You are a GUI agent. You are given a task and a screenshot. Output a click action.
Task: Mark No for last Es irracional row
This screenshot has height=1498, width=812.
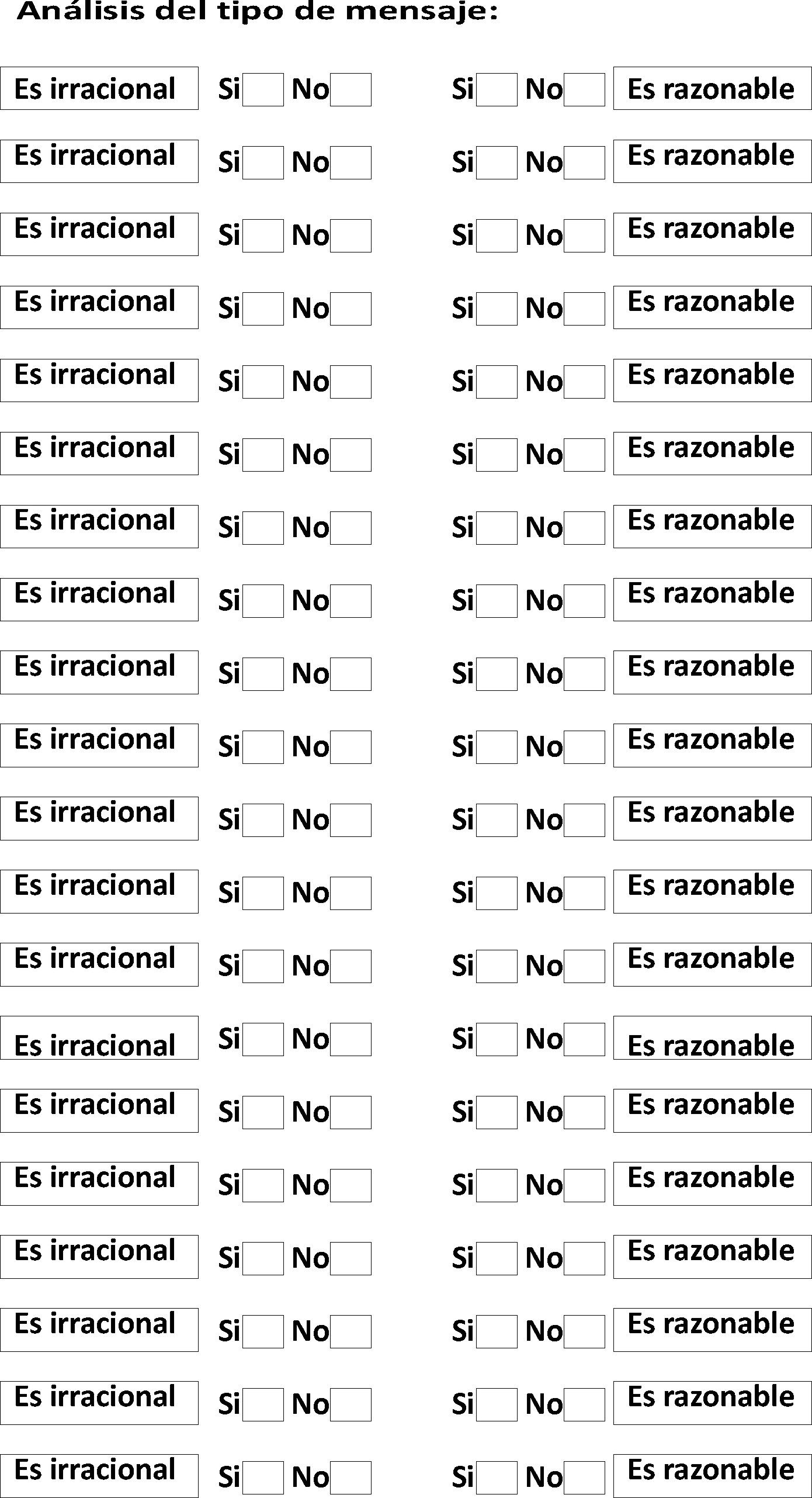(351, 1478)
